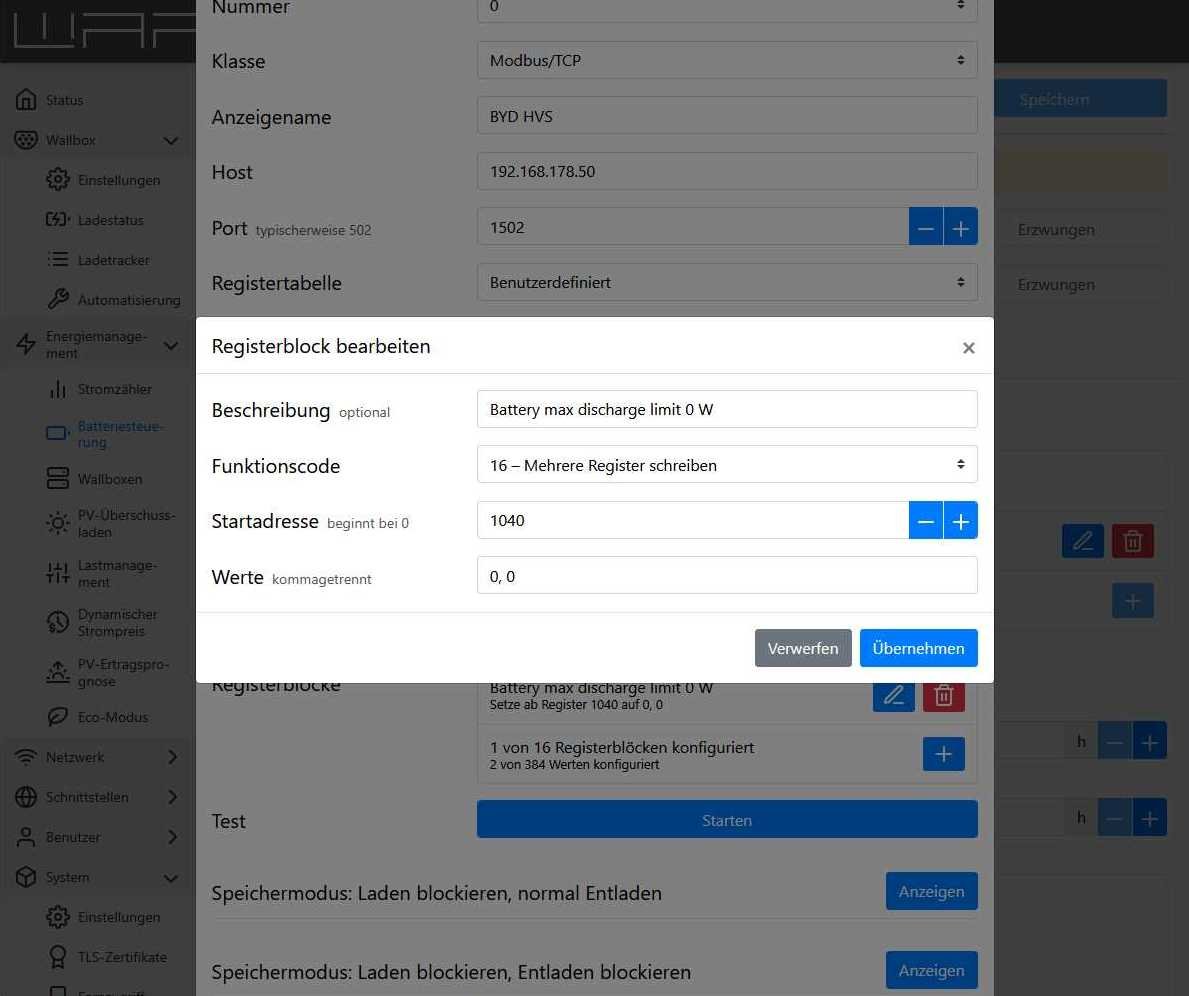Click the pencil edit icon for the register block
This screenshot has width=1189, height=996.
(x=893, y=696)
